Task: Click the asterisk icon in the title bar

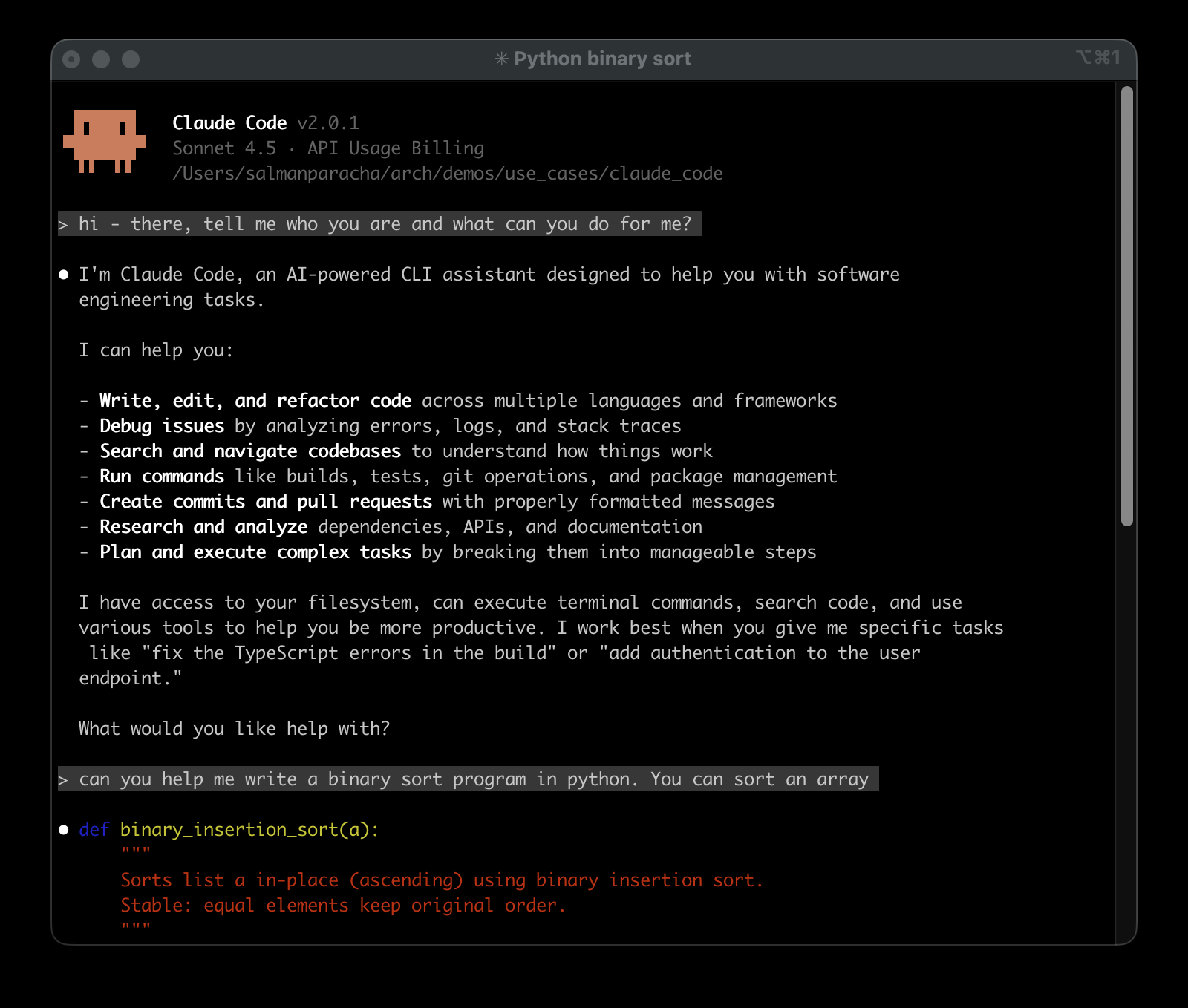Action: coord(501,59)
